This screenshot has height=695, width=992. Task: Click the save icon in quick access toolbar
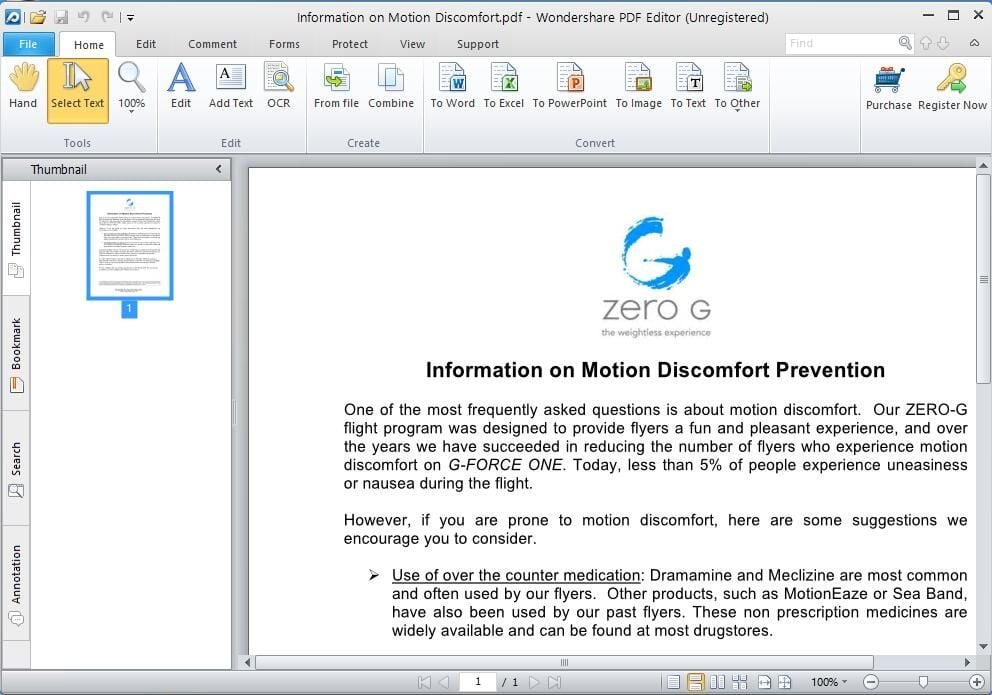[61, 17]
